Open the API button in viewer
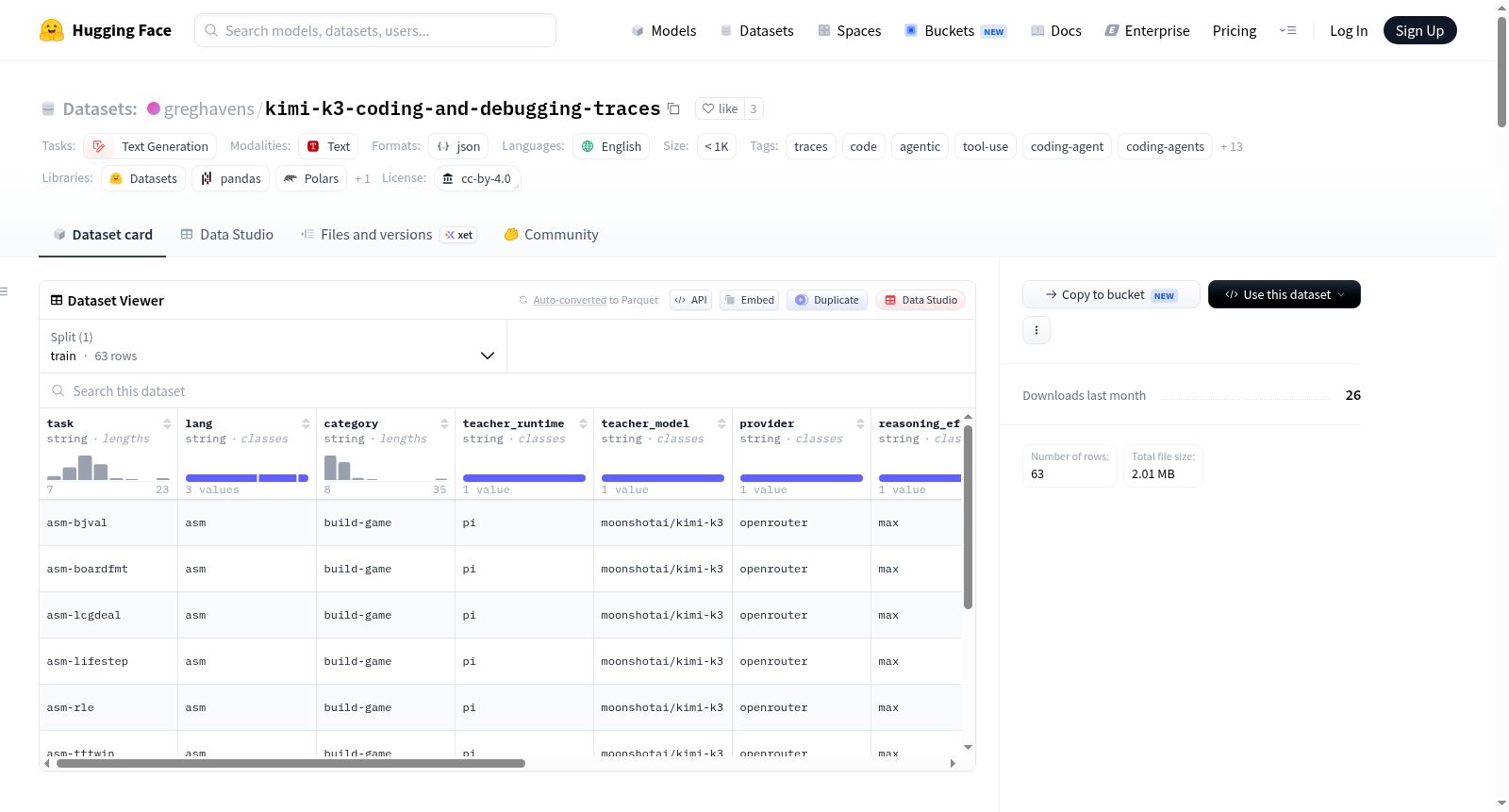The image size is (1509, 812). tap(690, 300)
